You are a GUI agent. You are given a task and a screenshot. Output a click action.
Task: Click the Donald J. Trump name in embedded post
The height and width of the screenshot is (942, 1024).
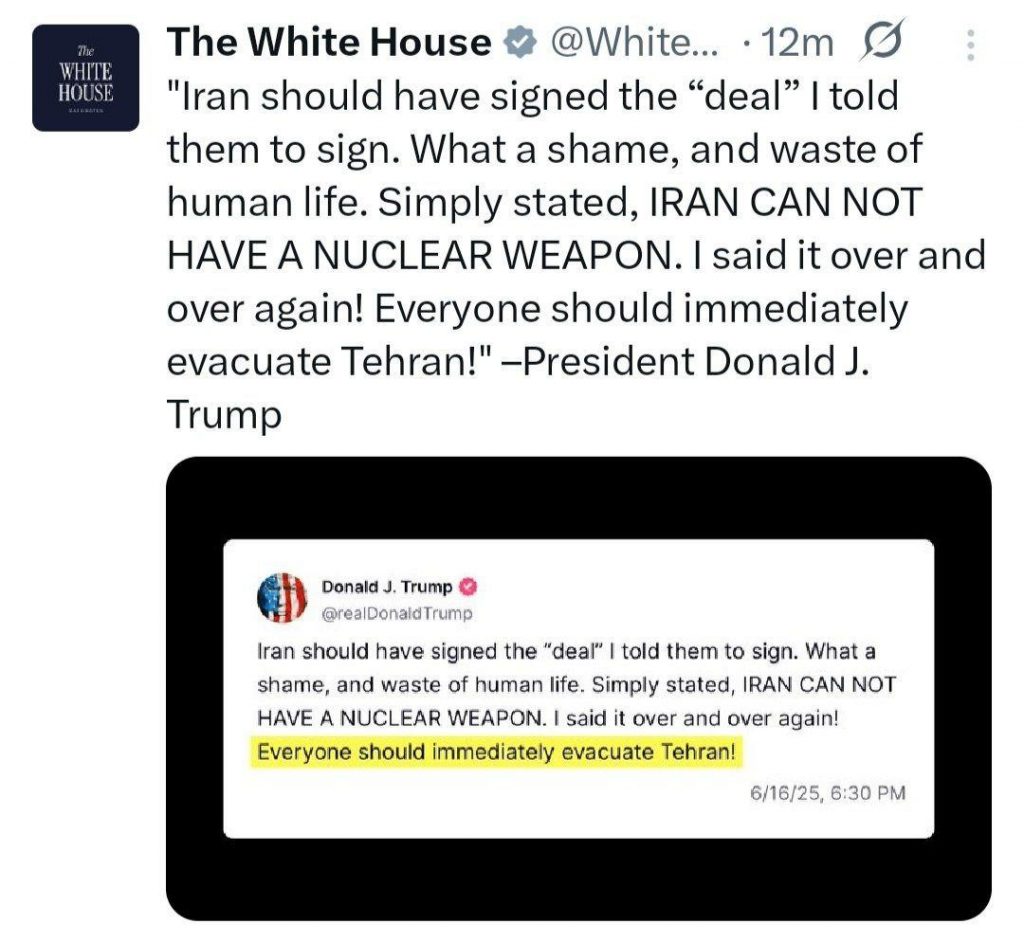tap(387, 587)
